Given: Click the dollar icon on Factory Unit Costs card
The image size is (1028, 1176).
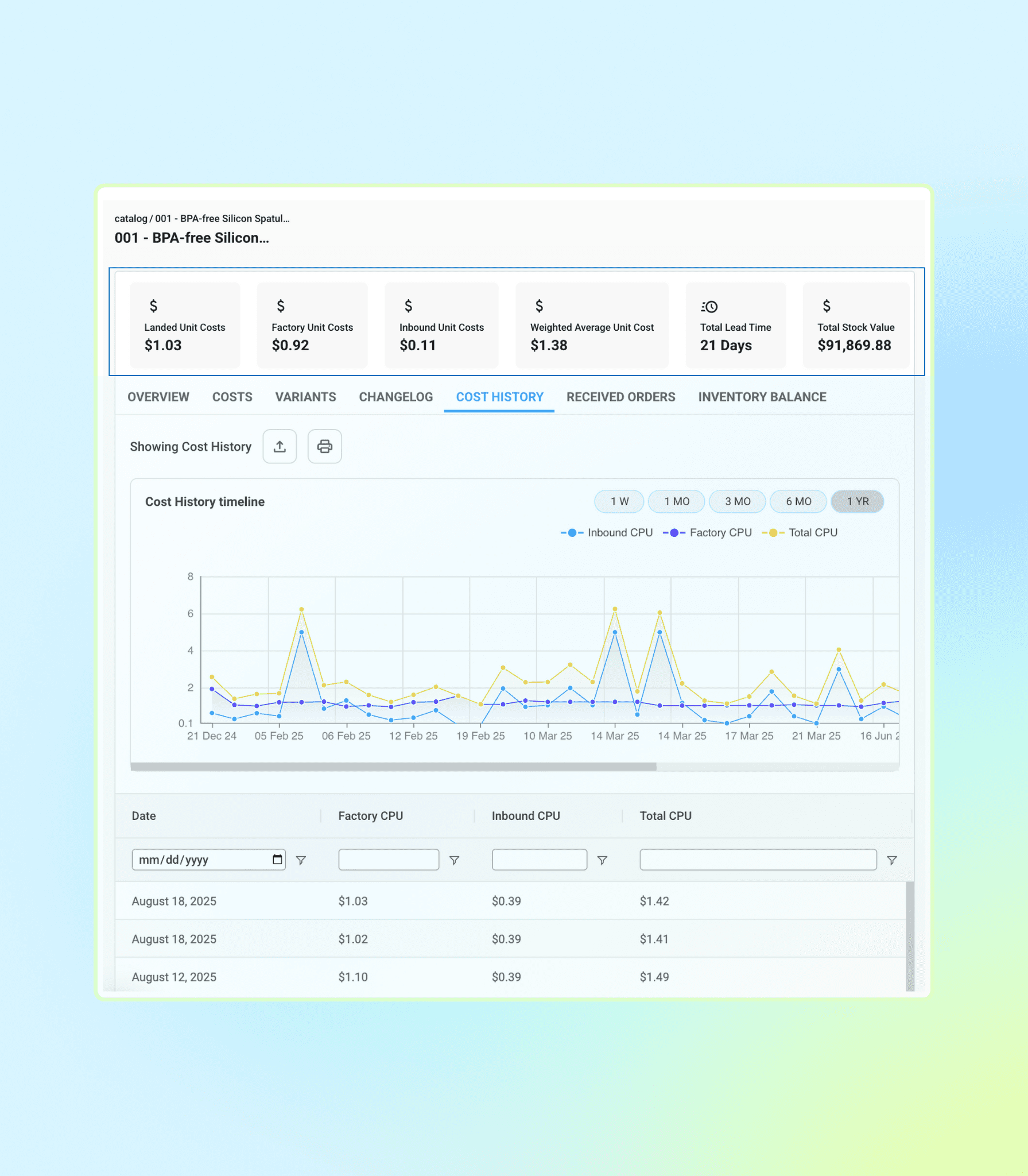Looking at the screenshot, I should click(x=281, y=306).
